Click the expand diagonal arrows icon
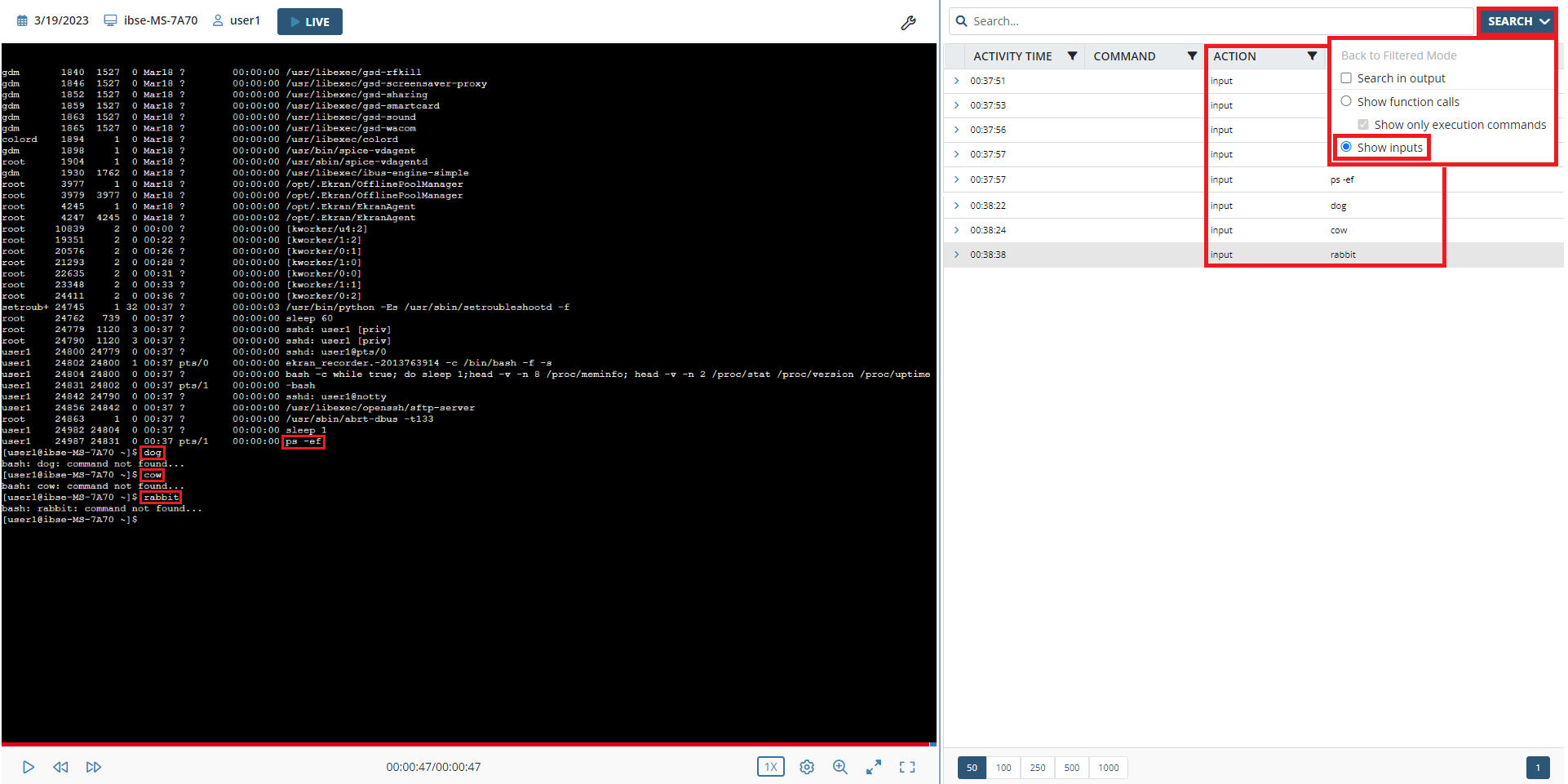Viewport: 1568px width, 784px height. click(x=874, y=767)
